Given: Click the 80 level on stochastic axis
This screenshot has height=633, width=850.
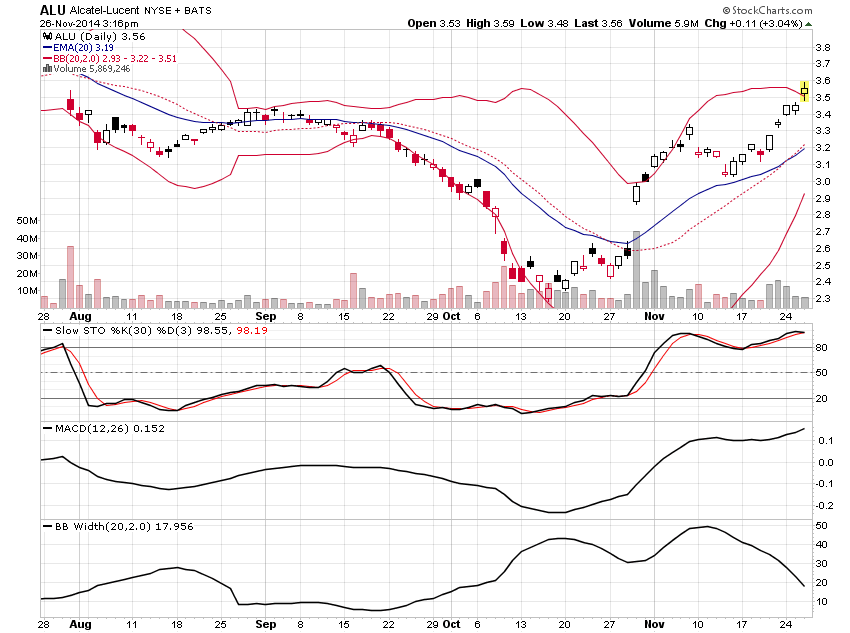Looking at the screenshot, I should point(822,347).
